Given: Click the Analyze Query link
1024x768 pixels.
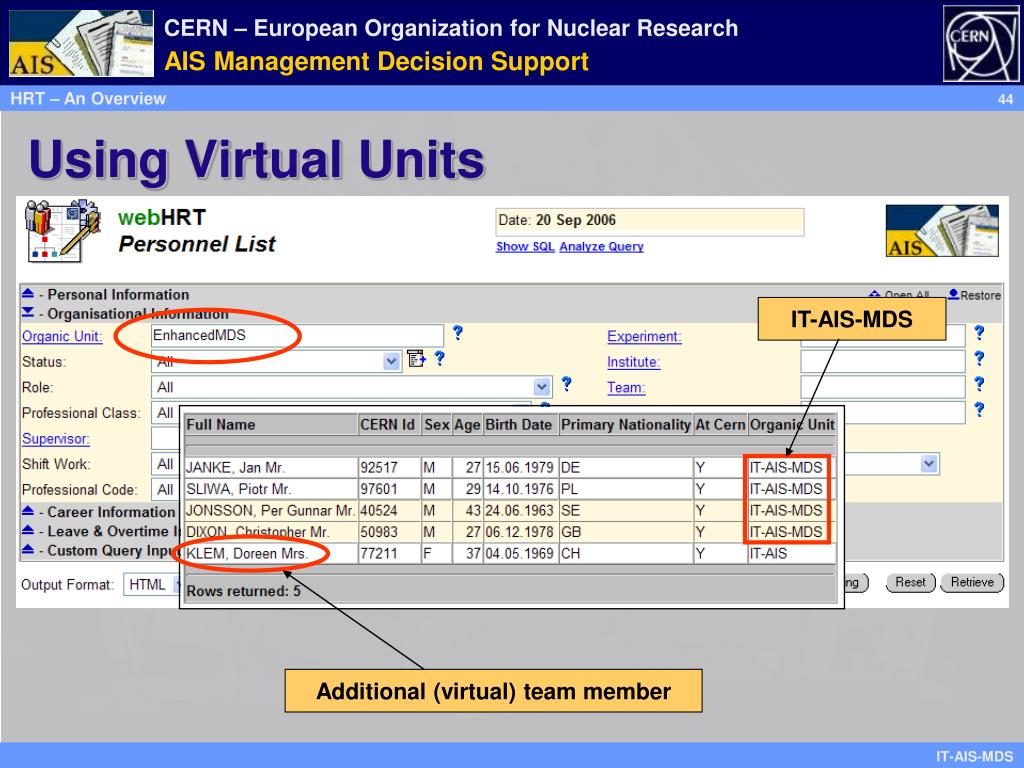Looking at the screenshot, I should pos(601,247).
